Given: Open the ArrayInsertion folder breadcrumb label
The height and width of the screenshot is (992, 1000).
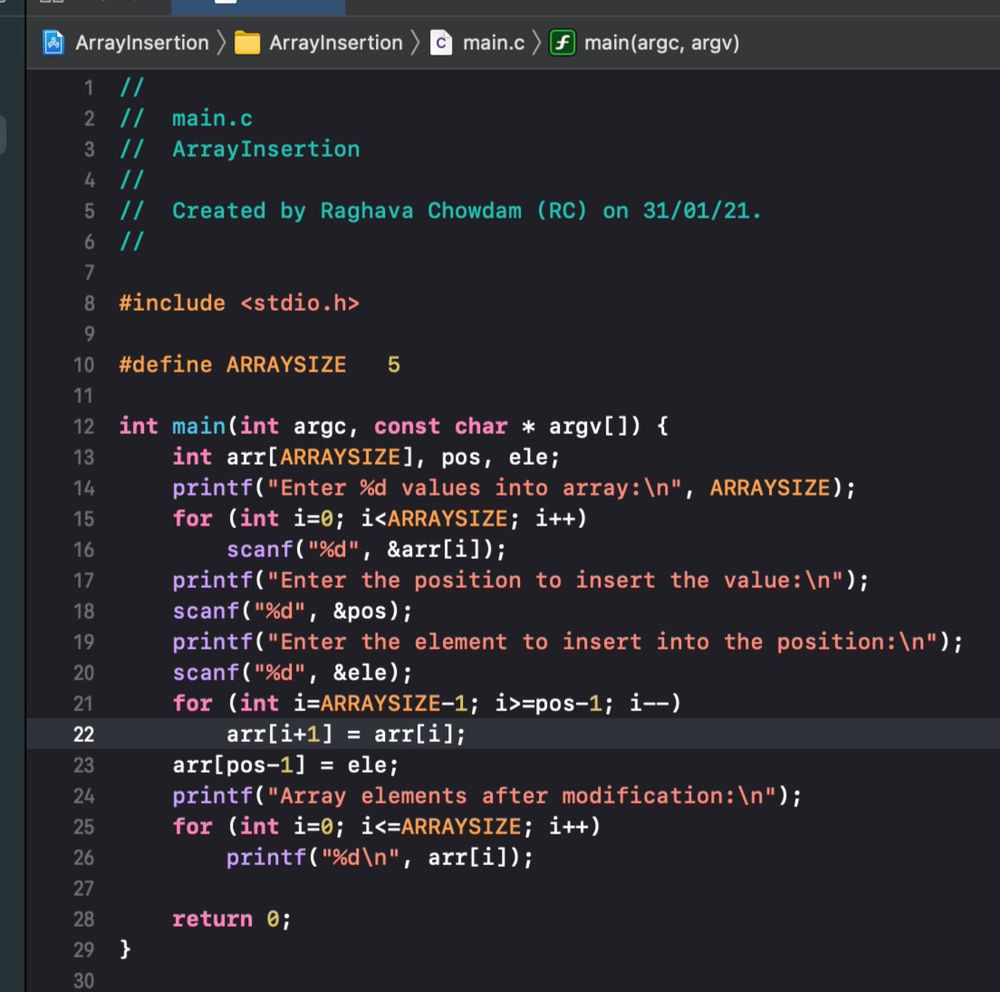Looking at the screenshot, I should [x=336, y=43].
